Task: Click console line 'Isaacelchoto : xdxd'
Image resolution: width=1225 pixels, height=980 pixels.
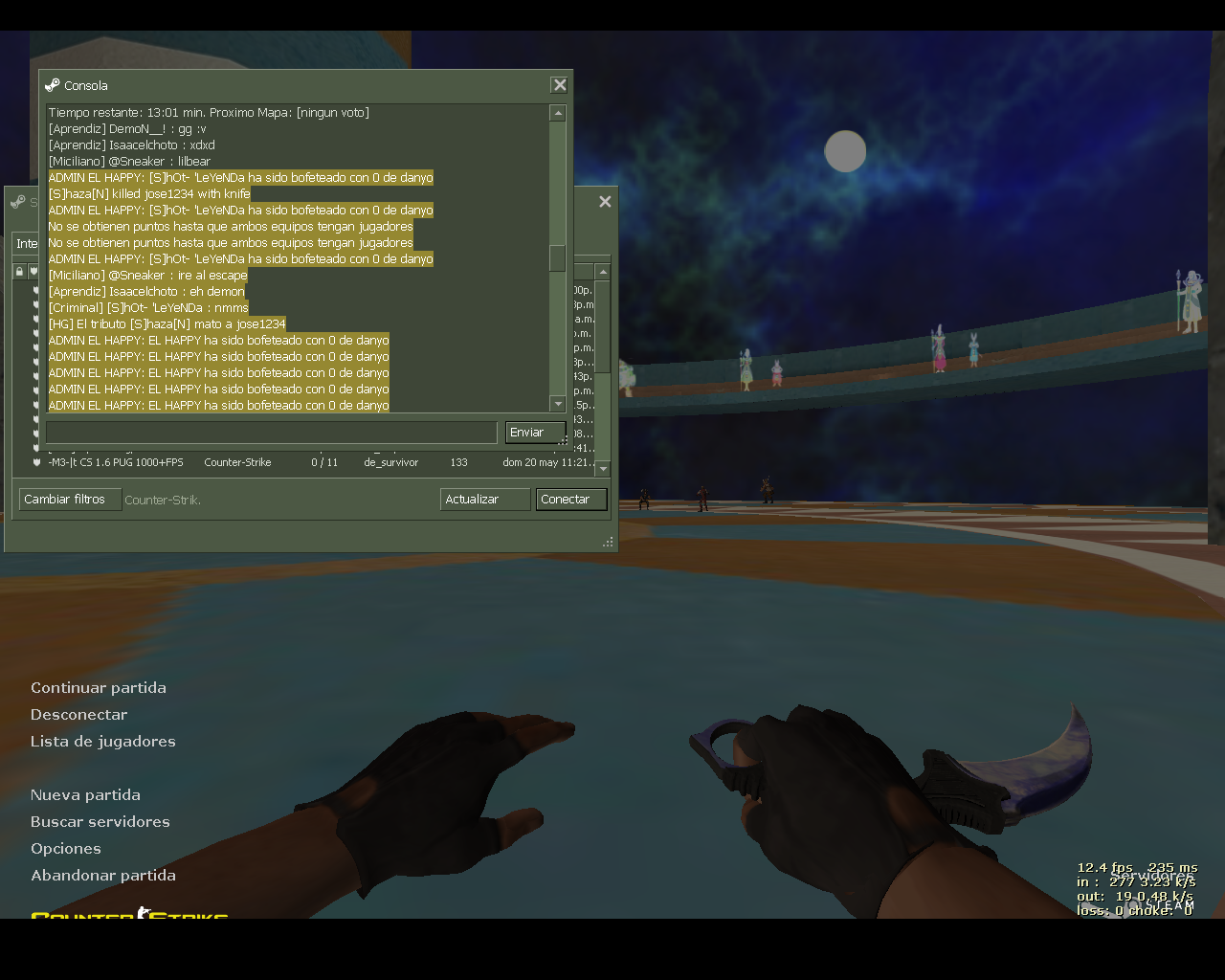Action: pos(132,145)
